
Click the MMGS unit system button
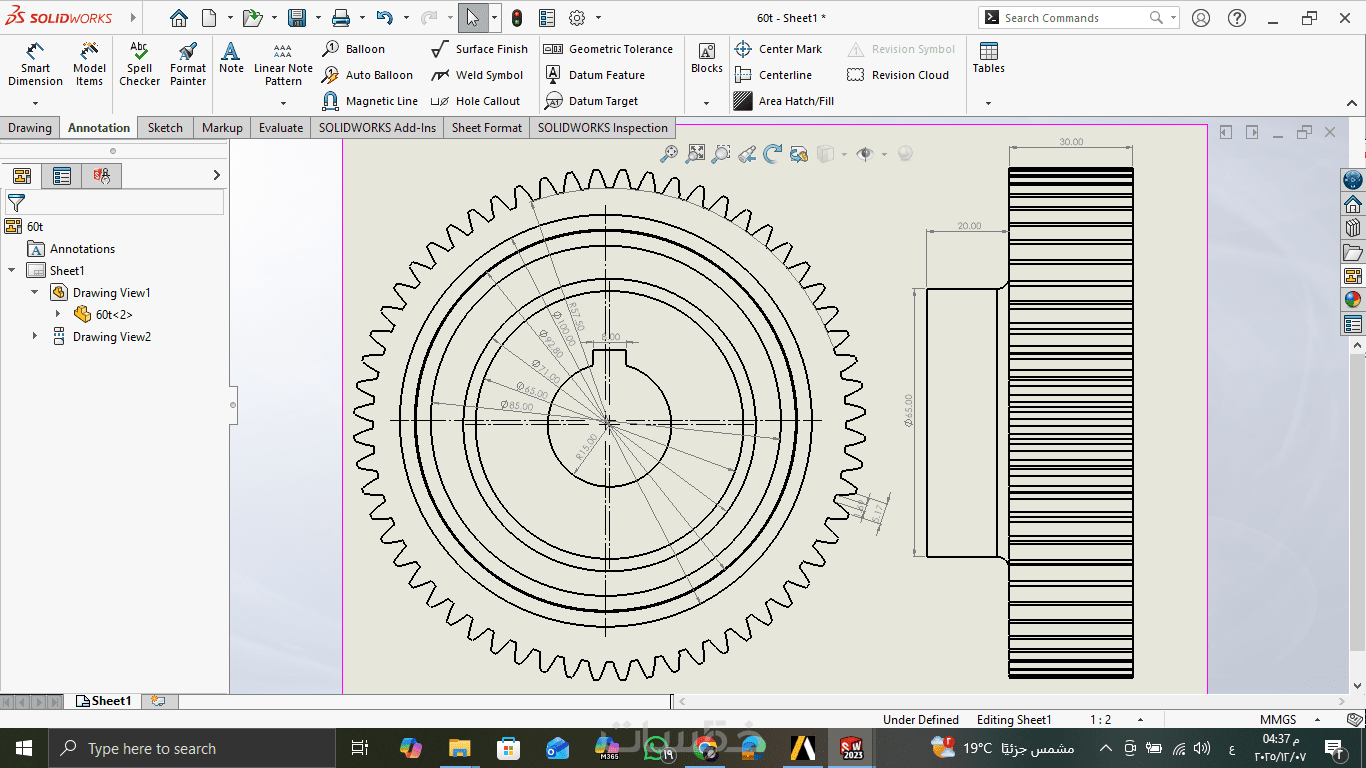pos(1278,720)
